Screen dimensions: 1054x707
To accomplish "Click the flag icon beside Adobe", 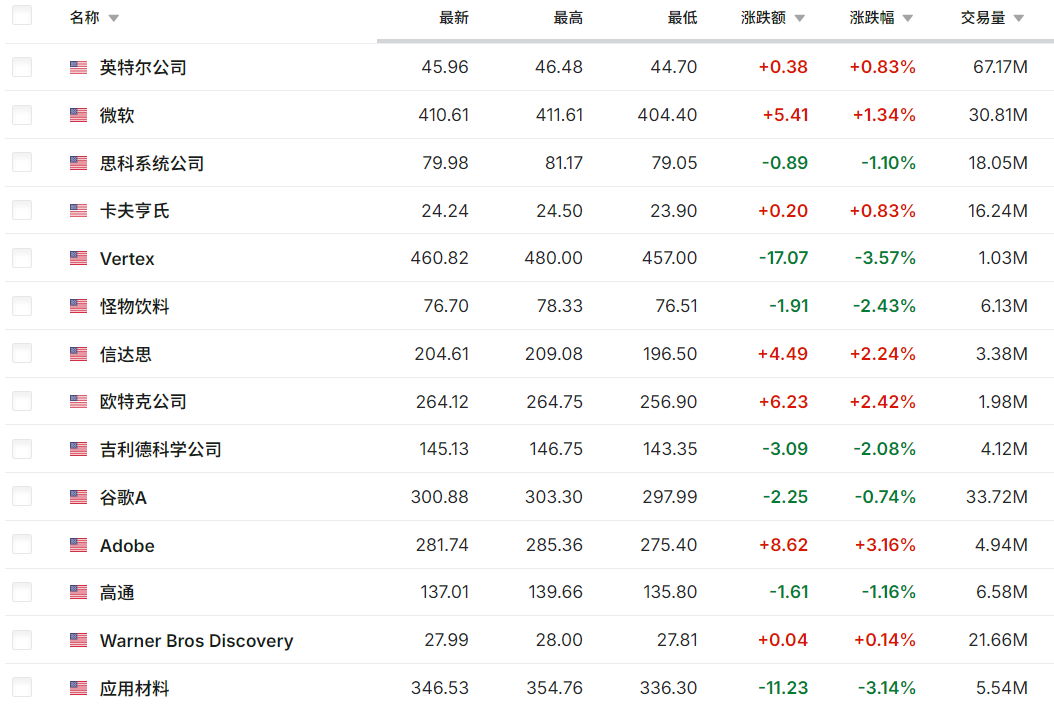I will (x=78, y=545).
